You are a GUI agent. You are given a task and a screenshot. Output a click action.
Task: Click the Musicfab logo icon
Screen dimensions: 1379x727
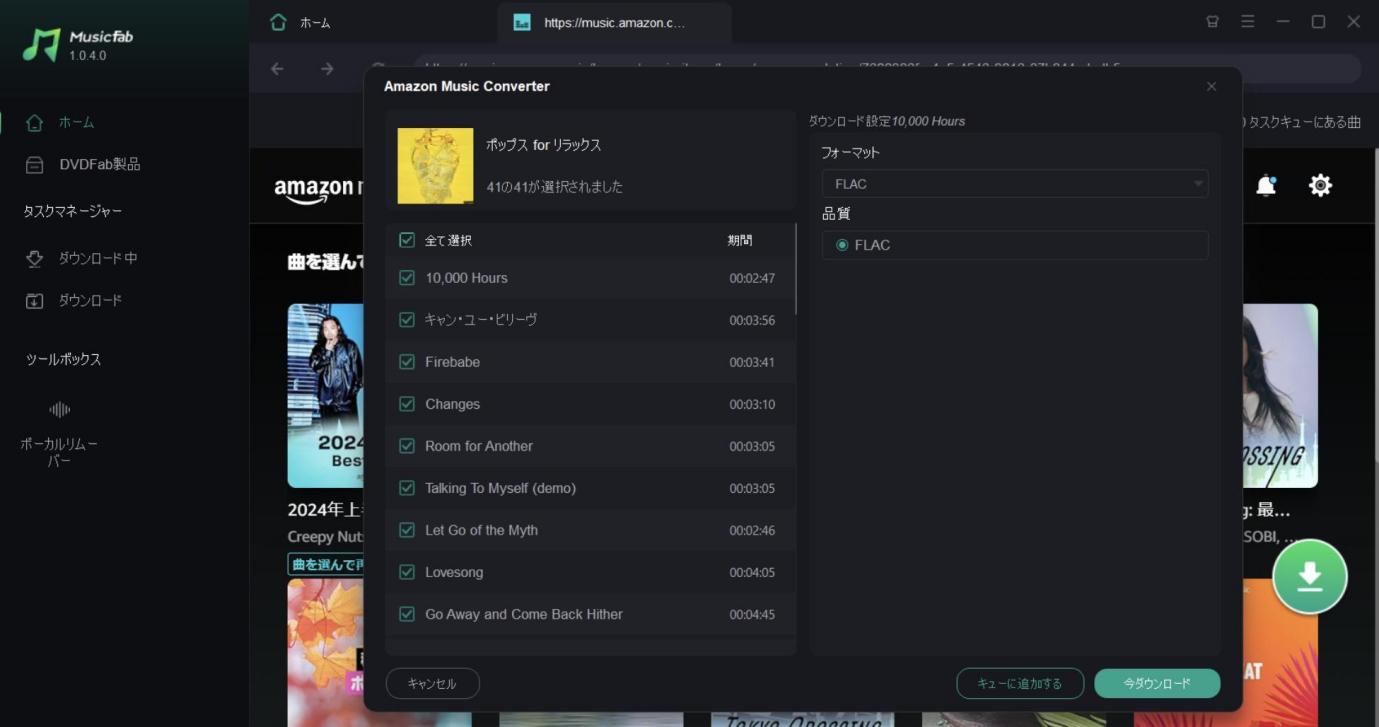click(41, 45)
